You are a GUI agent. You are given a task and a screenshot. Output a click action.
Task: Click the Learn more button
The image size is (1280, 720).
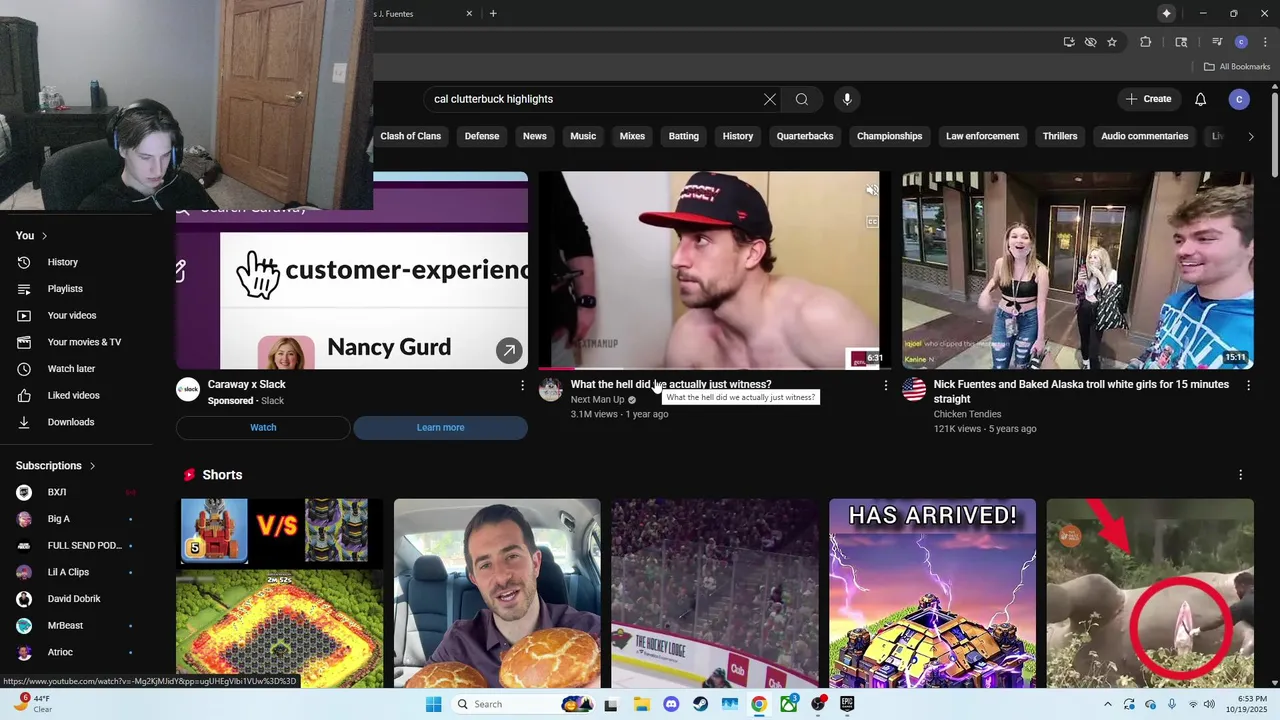click(x=440, y=428)
